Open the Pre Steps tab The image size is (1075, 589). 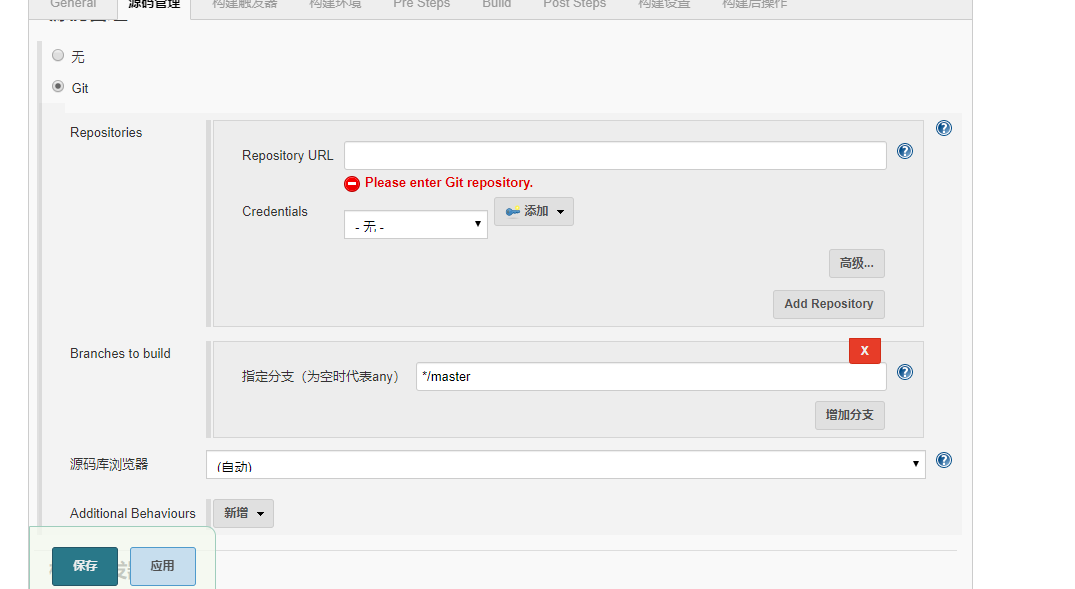pyautogui.click(x=421, y=4)
